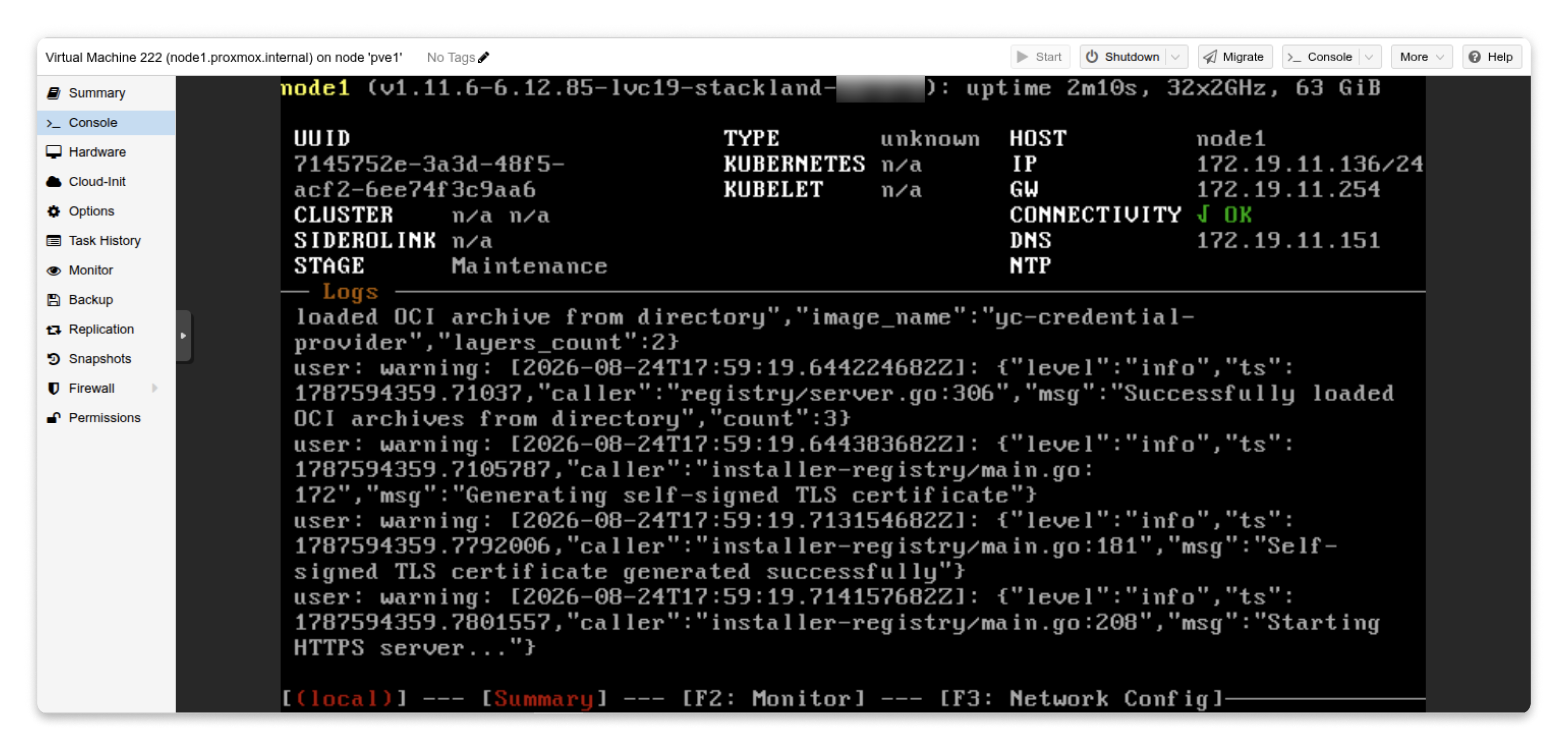Viewport: 1568px width, 751px height.
Task: Click the Firewall shield icon
Action: click(53, 388)
